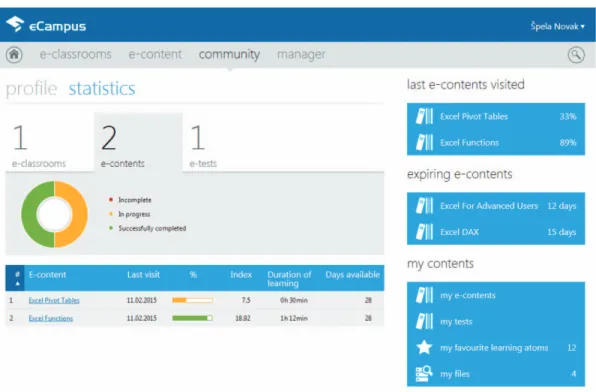The height and width of the screenshot is (392, 596).
Task: Open my e-contents entry
Action: 496,295
